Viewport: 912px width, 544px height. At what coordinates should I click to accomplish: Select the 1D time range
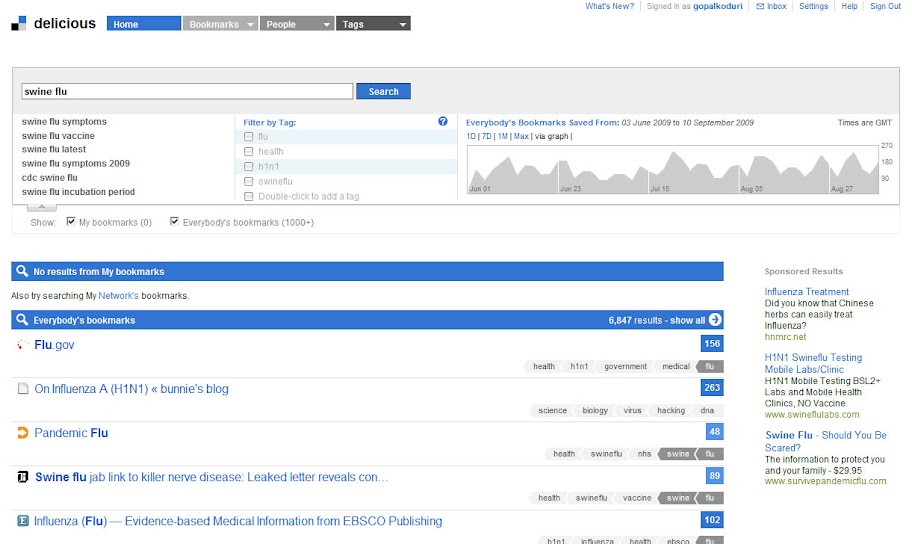(471, 136)
